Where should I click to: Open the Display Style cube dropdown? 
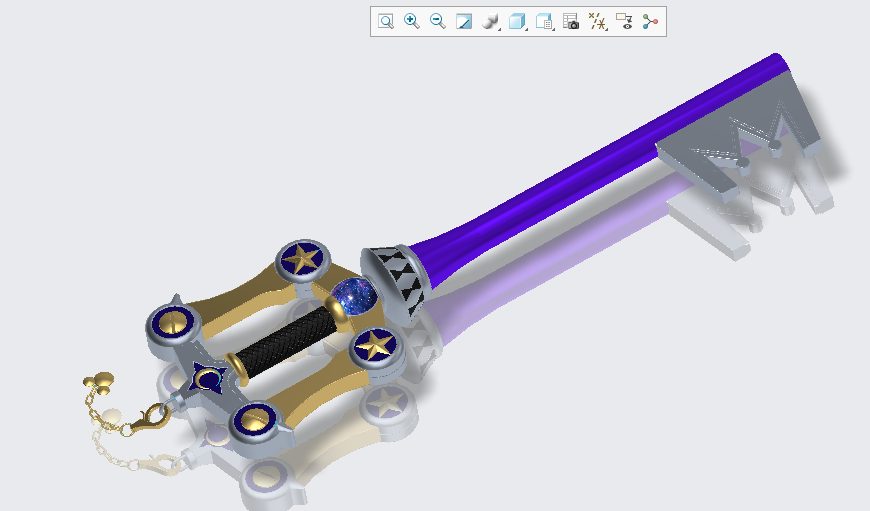click(518, 22)
